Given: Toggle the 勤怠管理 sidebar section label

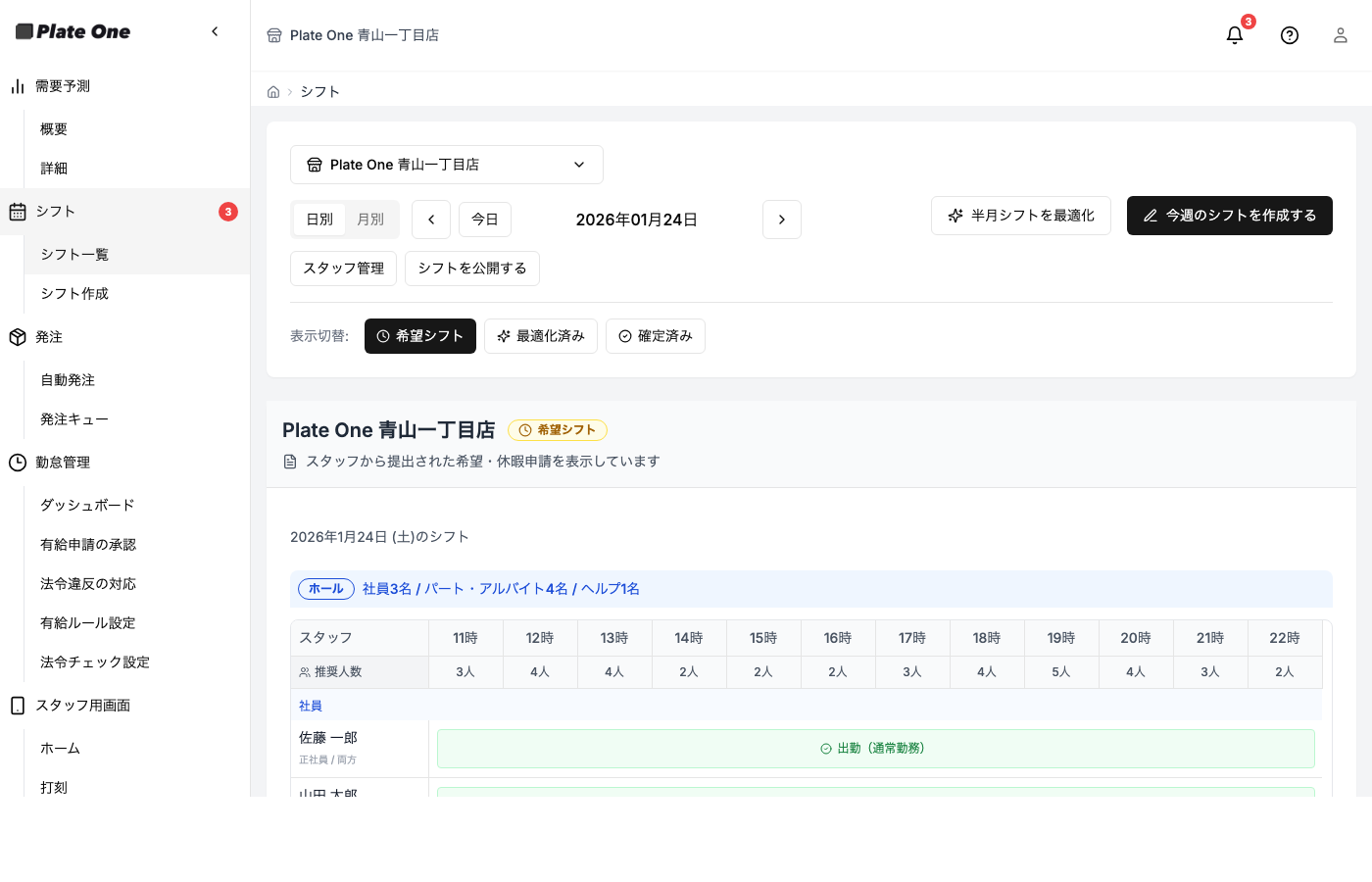Looking at the screenshot, I should pos(63,463).
